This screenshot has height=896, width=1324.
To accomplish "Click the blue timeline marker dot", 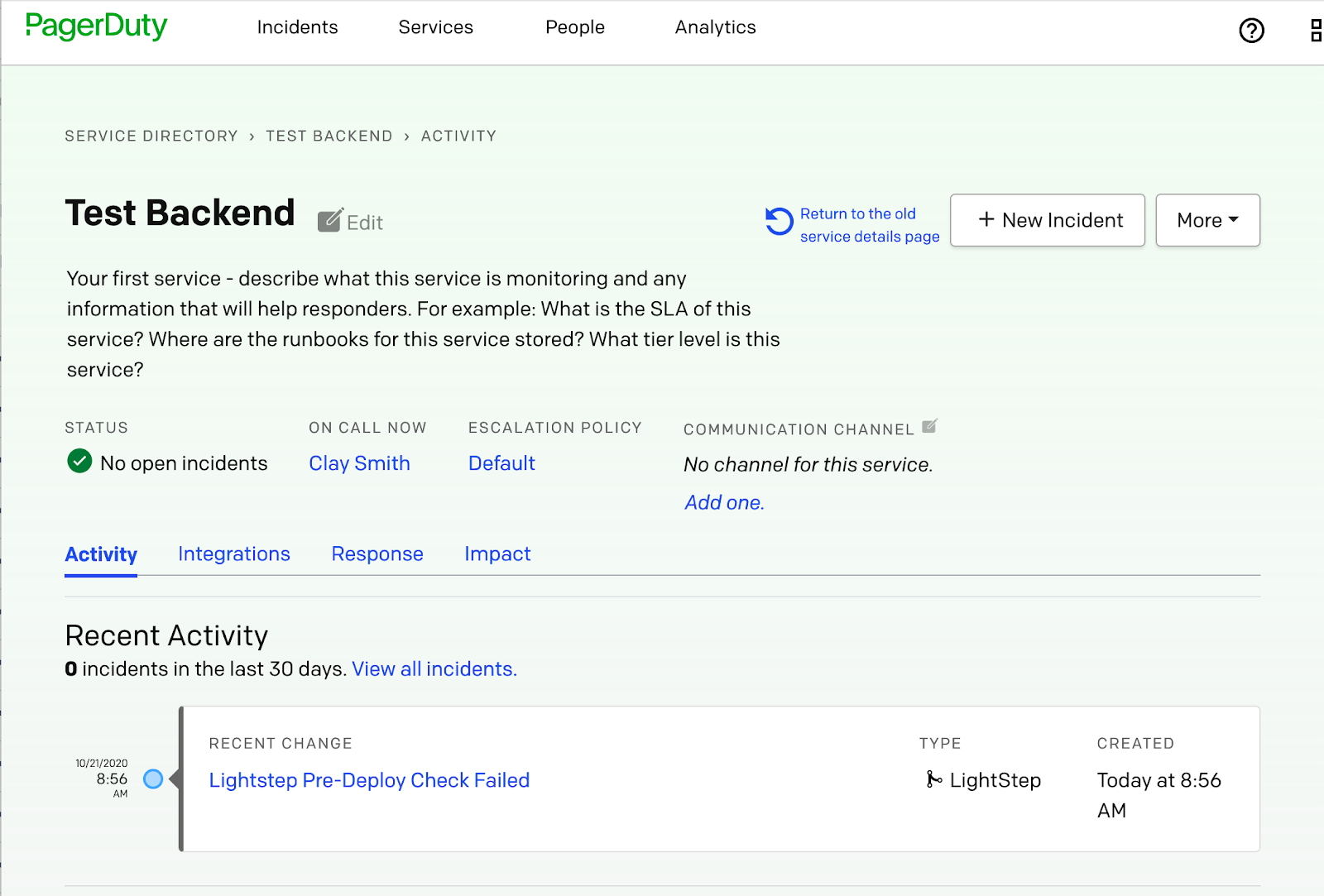I will pyautogui.click(x=153, y=779).
